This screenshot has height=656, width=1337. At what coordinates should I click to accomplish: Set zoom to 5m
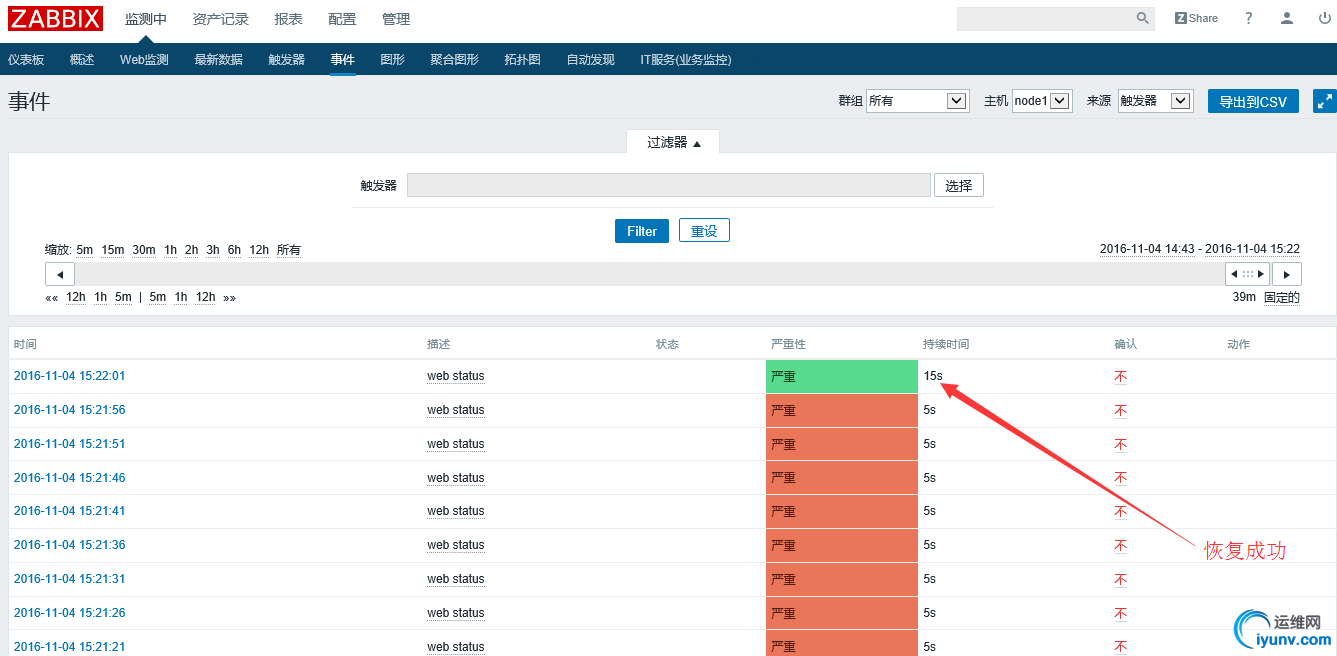(x=84, y=250)
